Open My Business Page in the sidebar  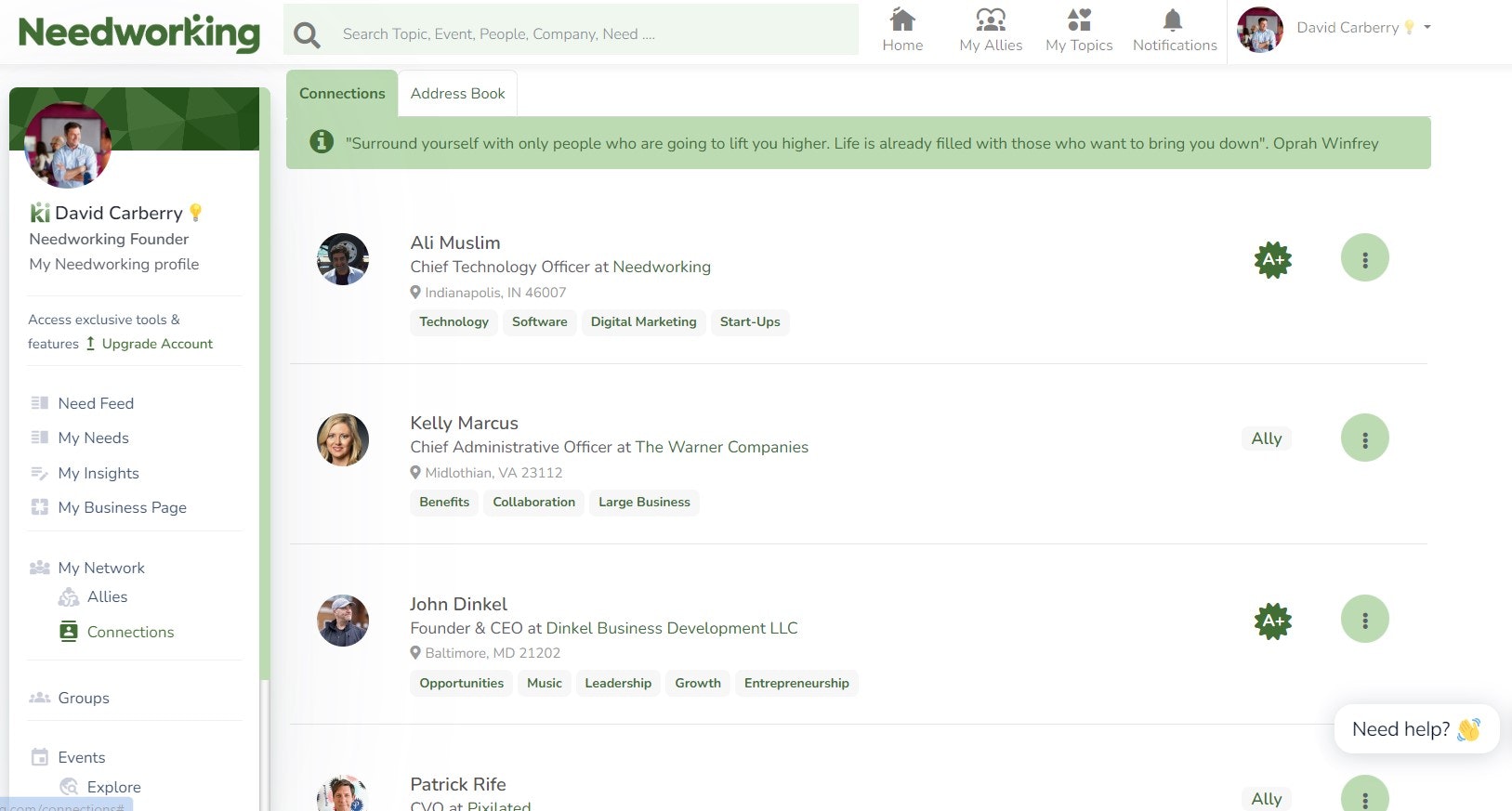point(122,507)
